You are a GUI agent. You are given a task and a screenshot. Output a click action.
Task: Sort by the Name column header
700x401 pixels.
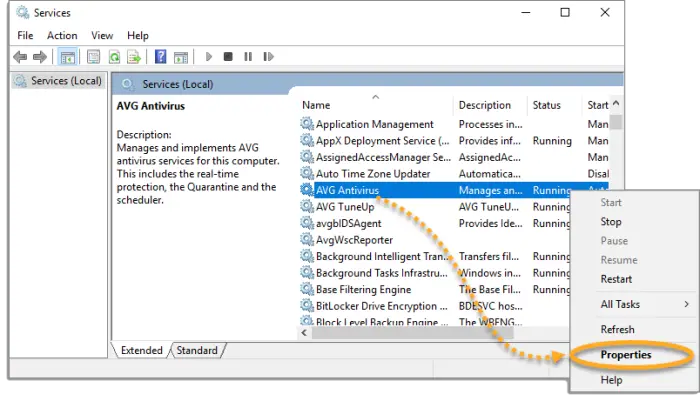[316, 105]
